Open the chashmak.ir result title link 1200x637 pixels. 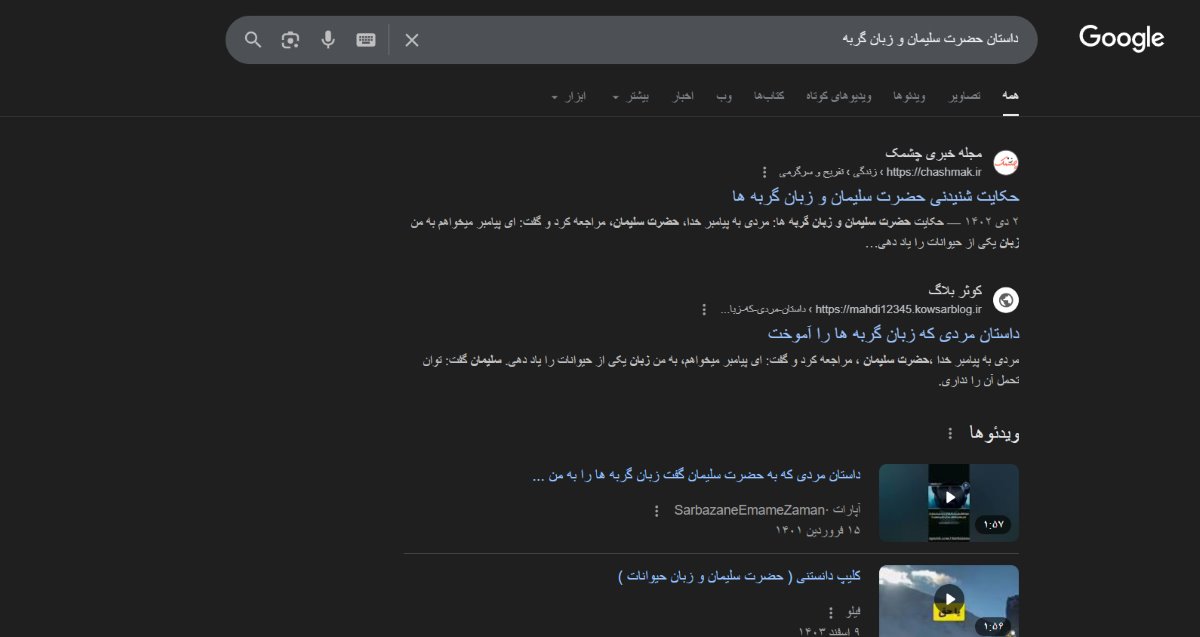coord(875,196)
